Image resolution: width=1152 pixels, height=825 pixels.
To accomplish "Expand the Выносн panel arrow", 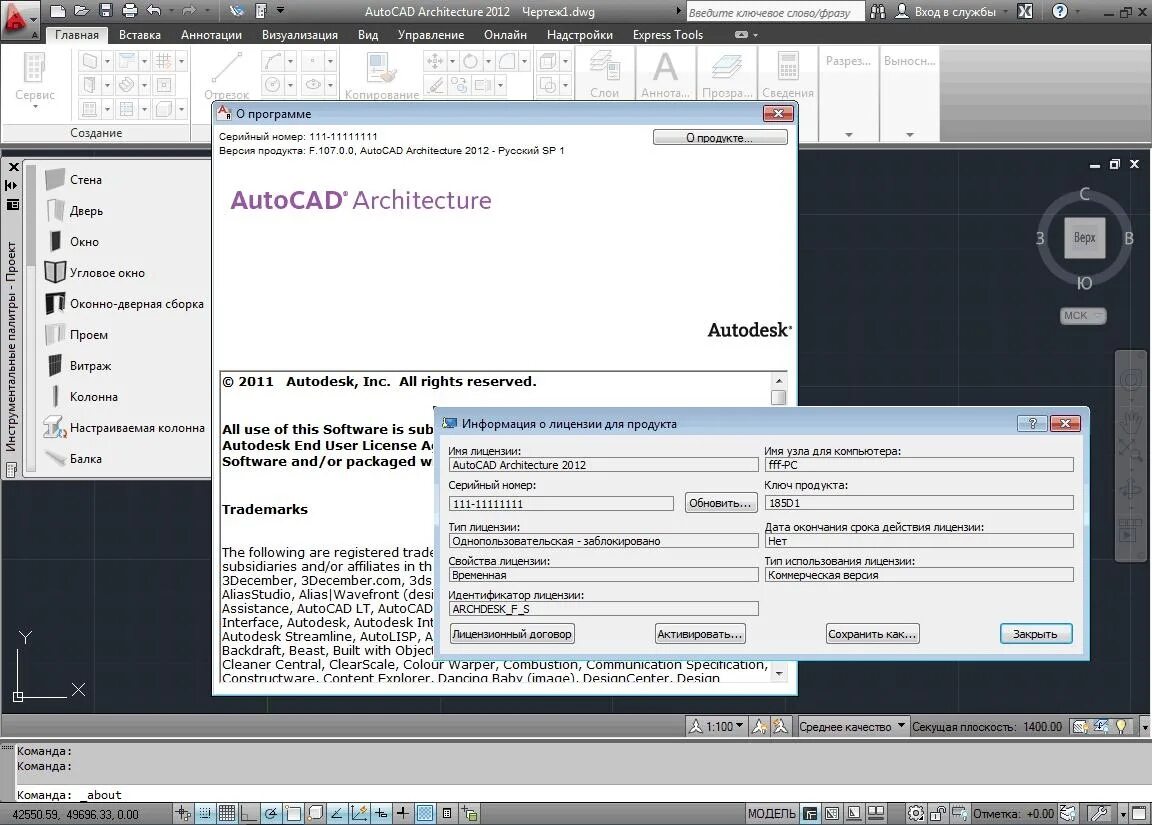I will (910, 135).
